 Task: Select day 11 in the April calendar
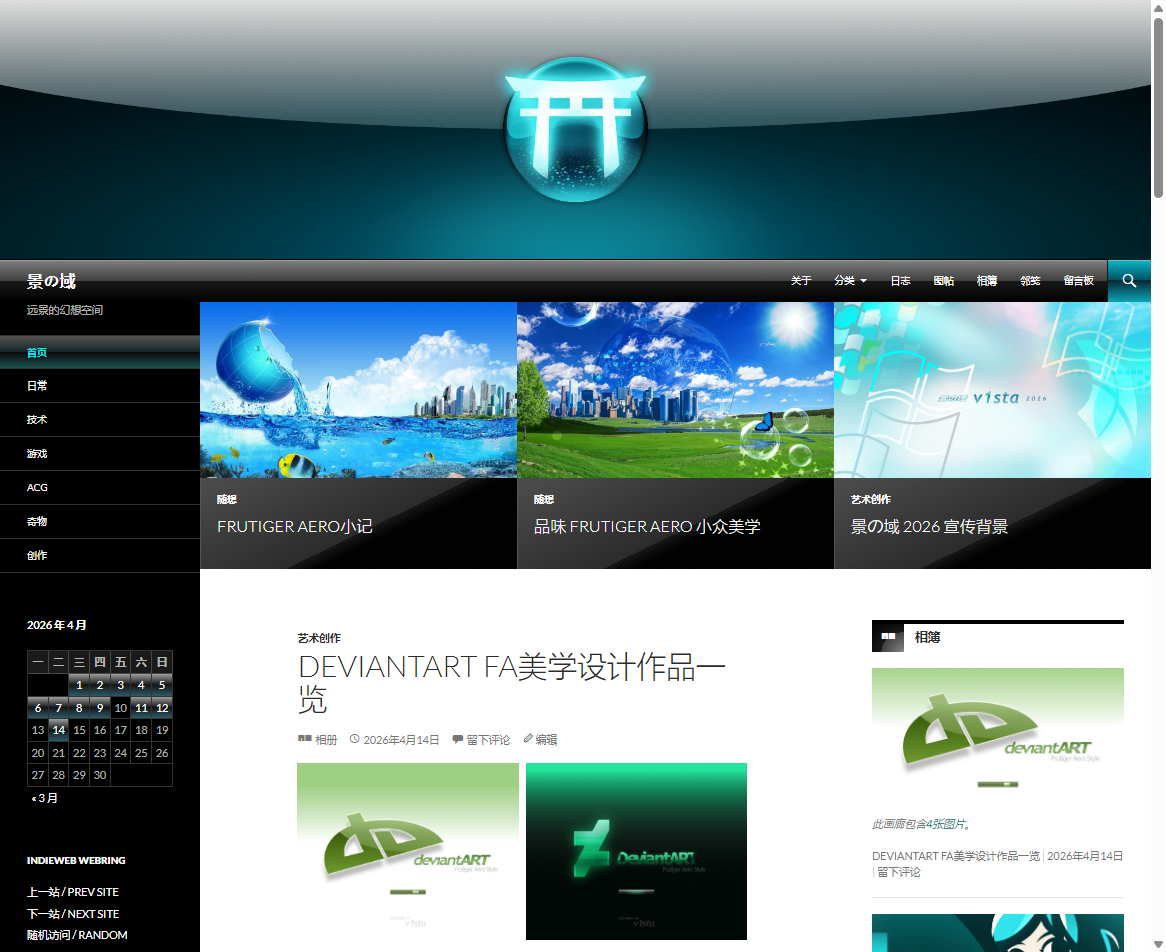[141, 708]
